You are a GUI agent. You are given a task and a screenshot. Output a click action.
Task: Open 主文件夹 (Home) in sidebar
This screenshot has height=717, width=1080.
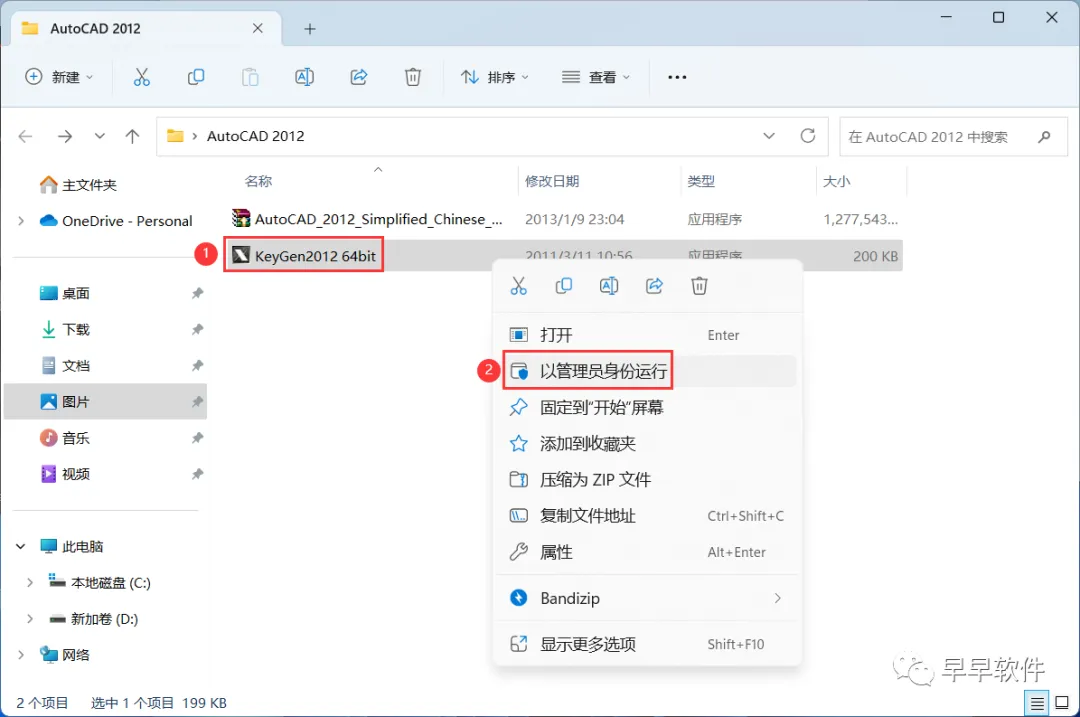[x=79, y=185]
